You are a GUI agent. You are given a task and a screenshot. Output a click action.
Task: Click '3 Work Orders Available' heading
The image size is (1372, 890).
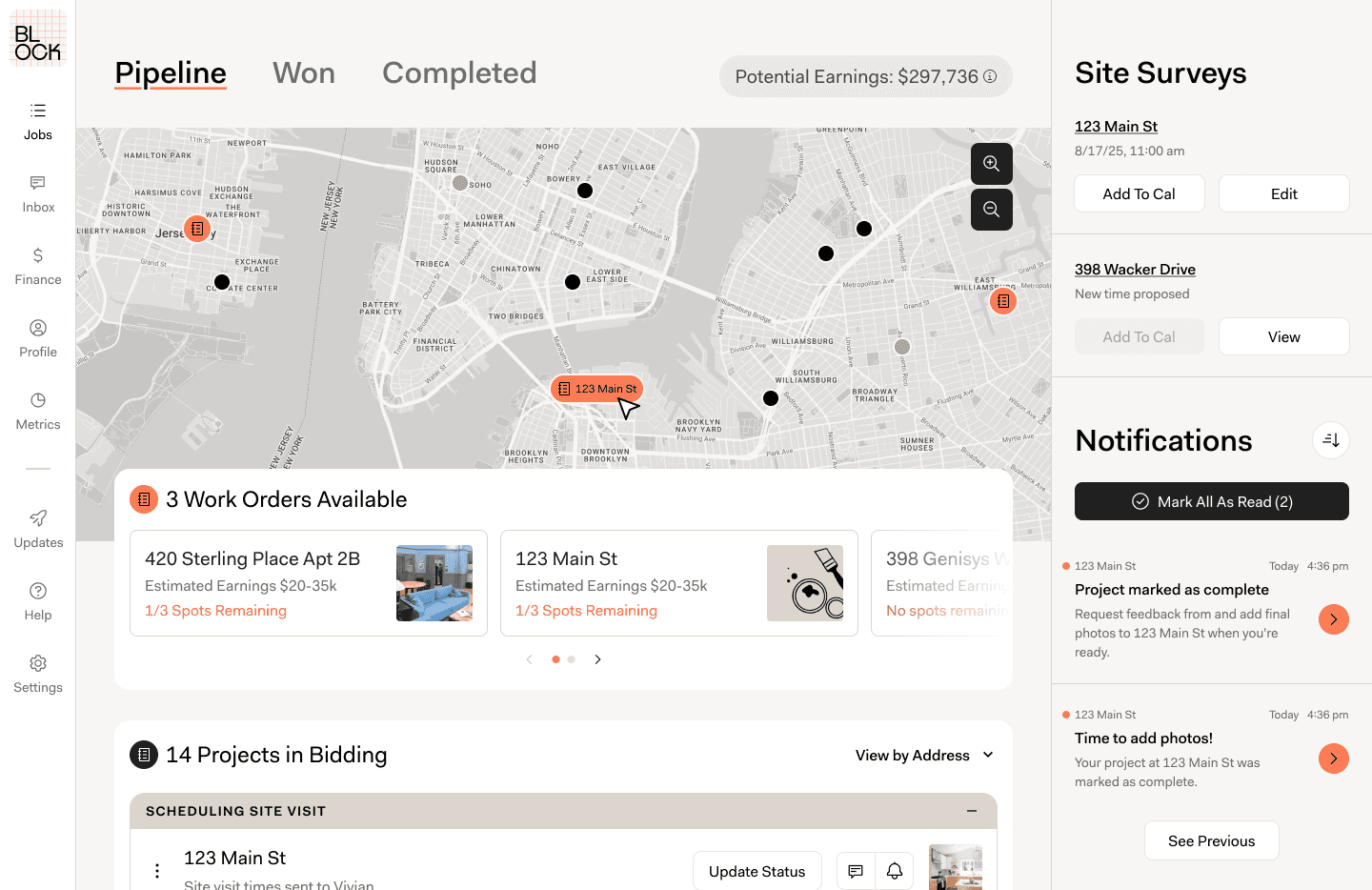(286, 499)
